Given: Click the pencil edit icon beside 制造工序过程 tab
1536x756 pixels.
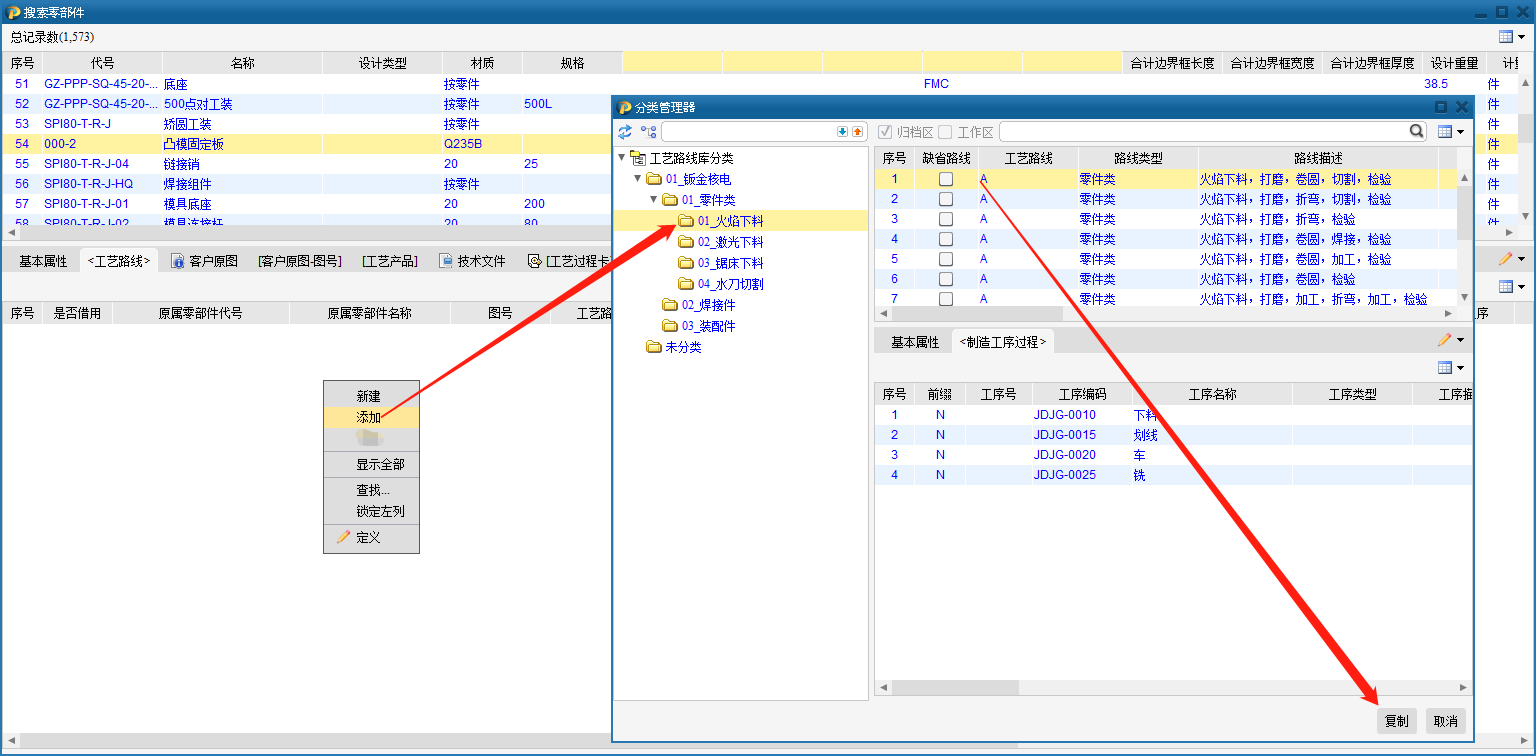Looking at the screenshot, I should coord(1444,341).
